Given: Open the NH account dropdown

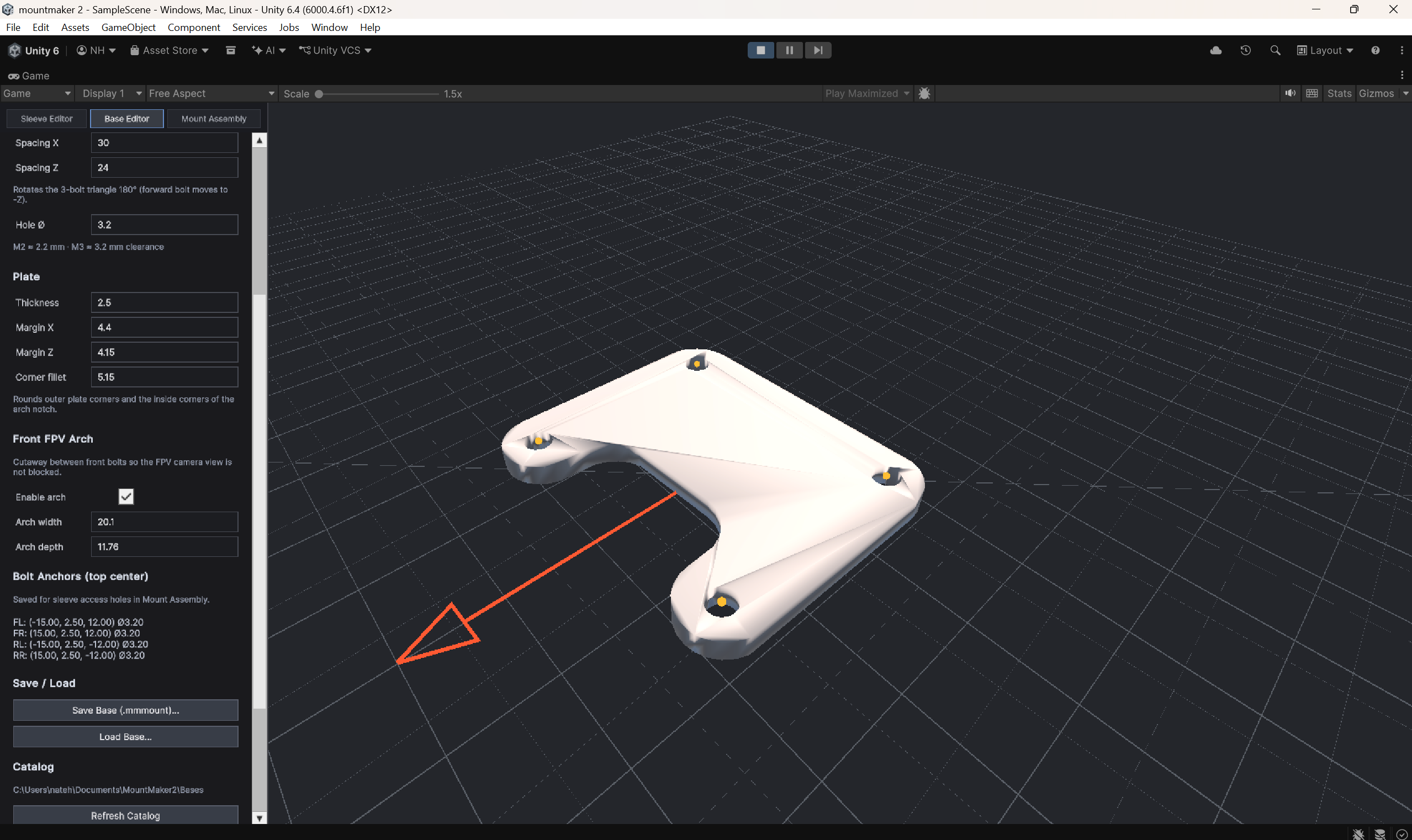Looking at the screenshot, I should point(96,50).
